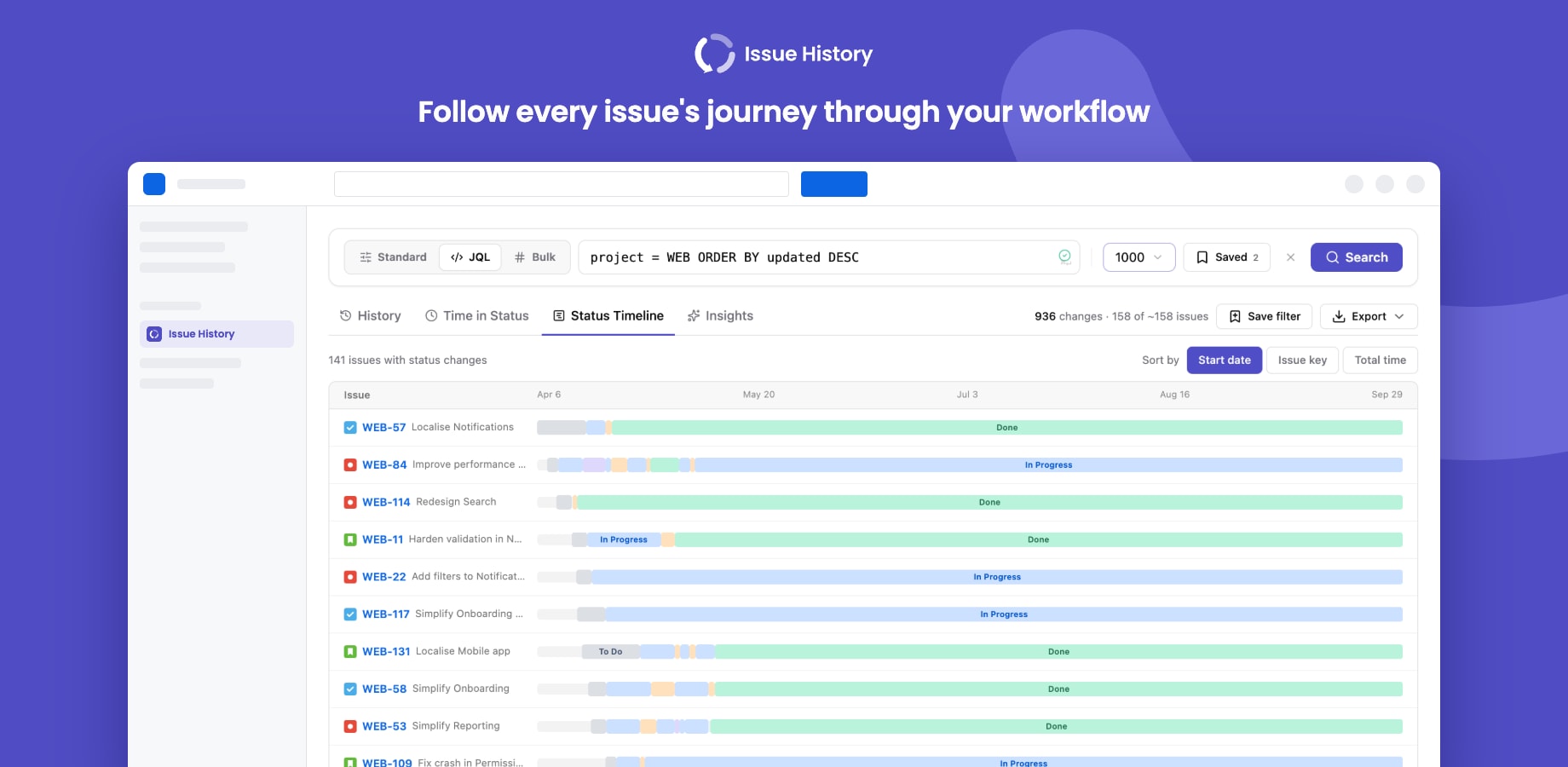Open the Time in Status tab
This screenshot has height=767, width=1568.
pos(477,315)
